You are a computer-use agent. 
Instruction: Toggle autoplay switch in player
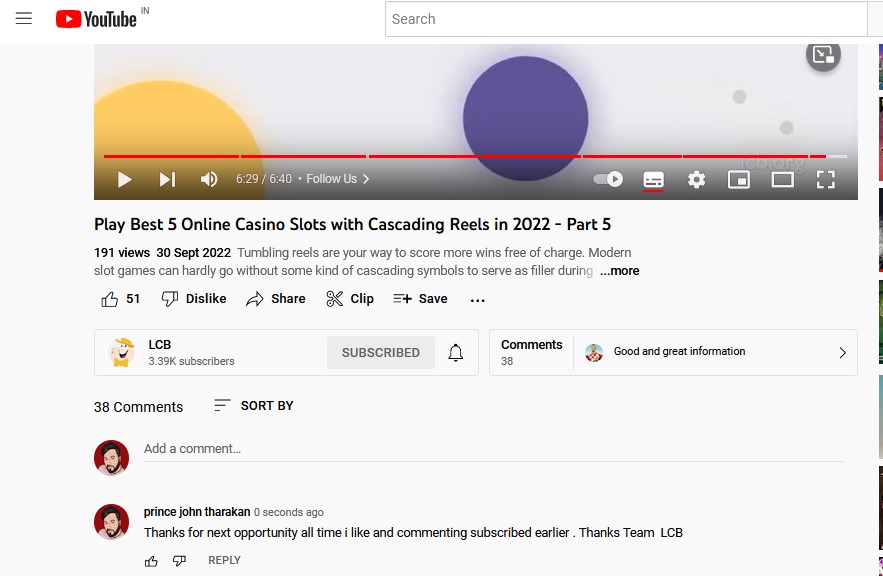(608, 179)
